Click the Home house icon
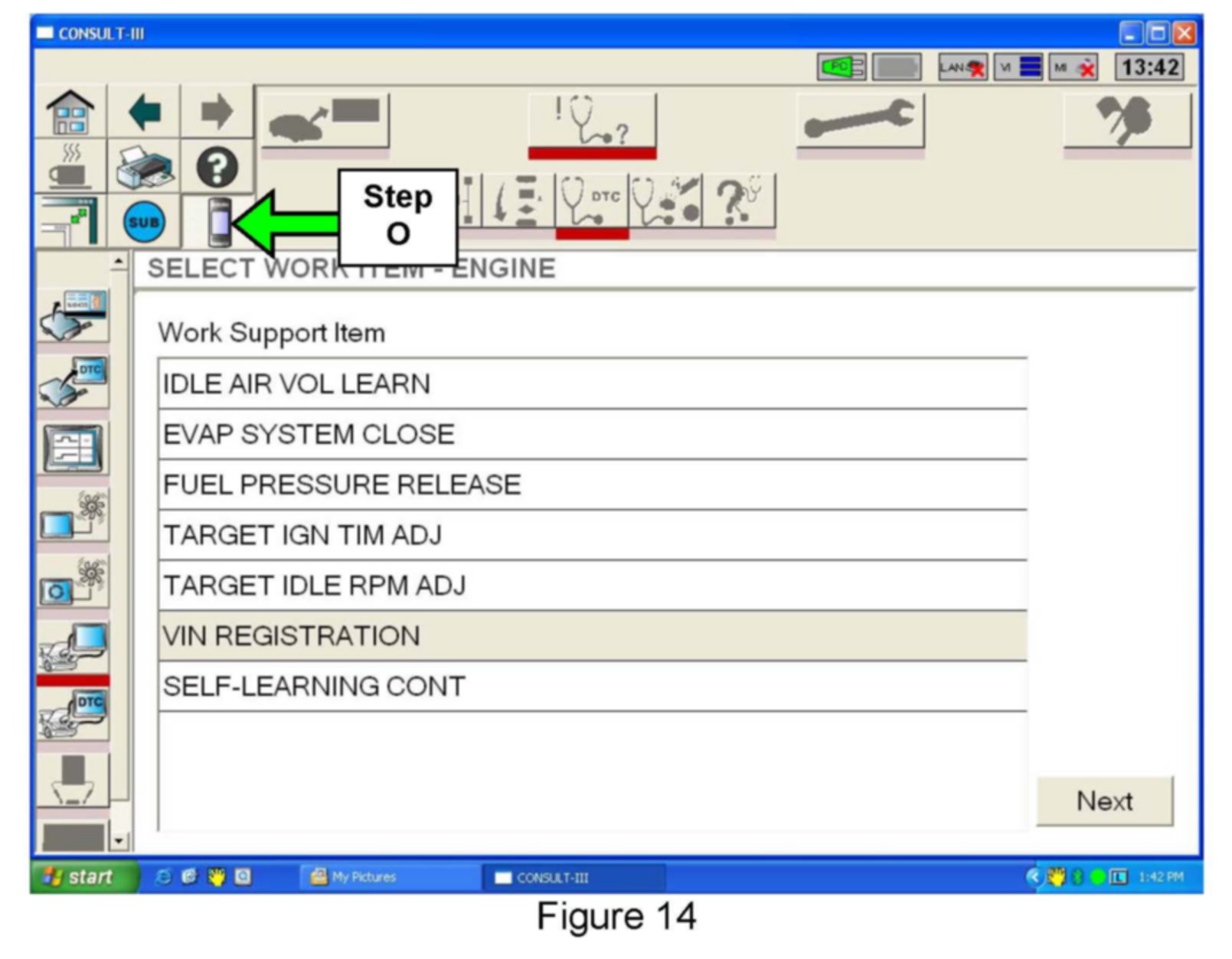The image size is (1232, 959). pyautogui.click(x=70, y=113)
